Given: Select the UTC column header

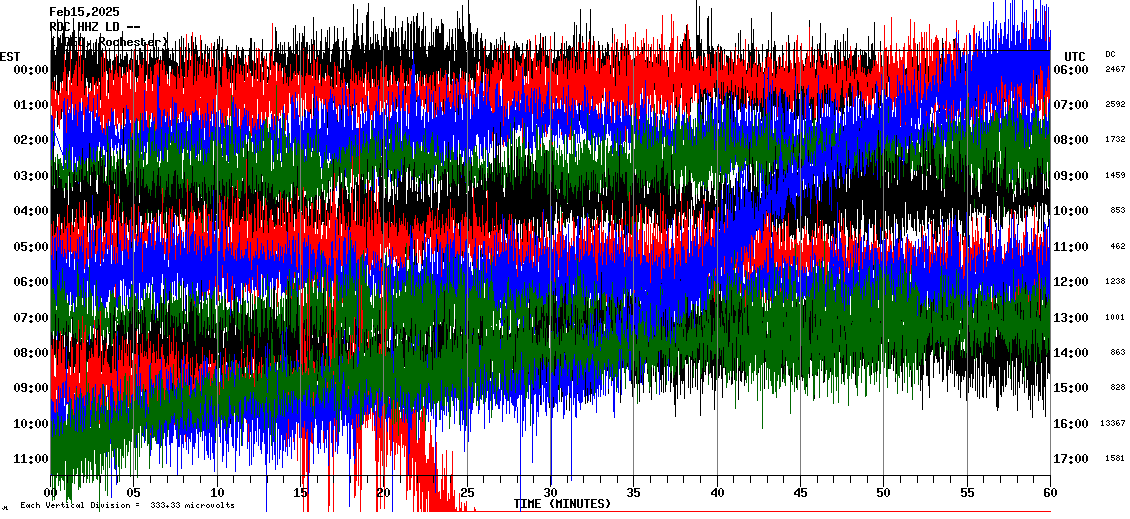Looking at the screenshot, I should (1074, 56).
